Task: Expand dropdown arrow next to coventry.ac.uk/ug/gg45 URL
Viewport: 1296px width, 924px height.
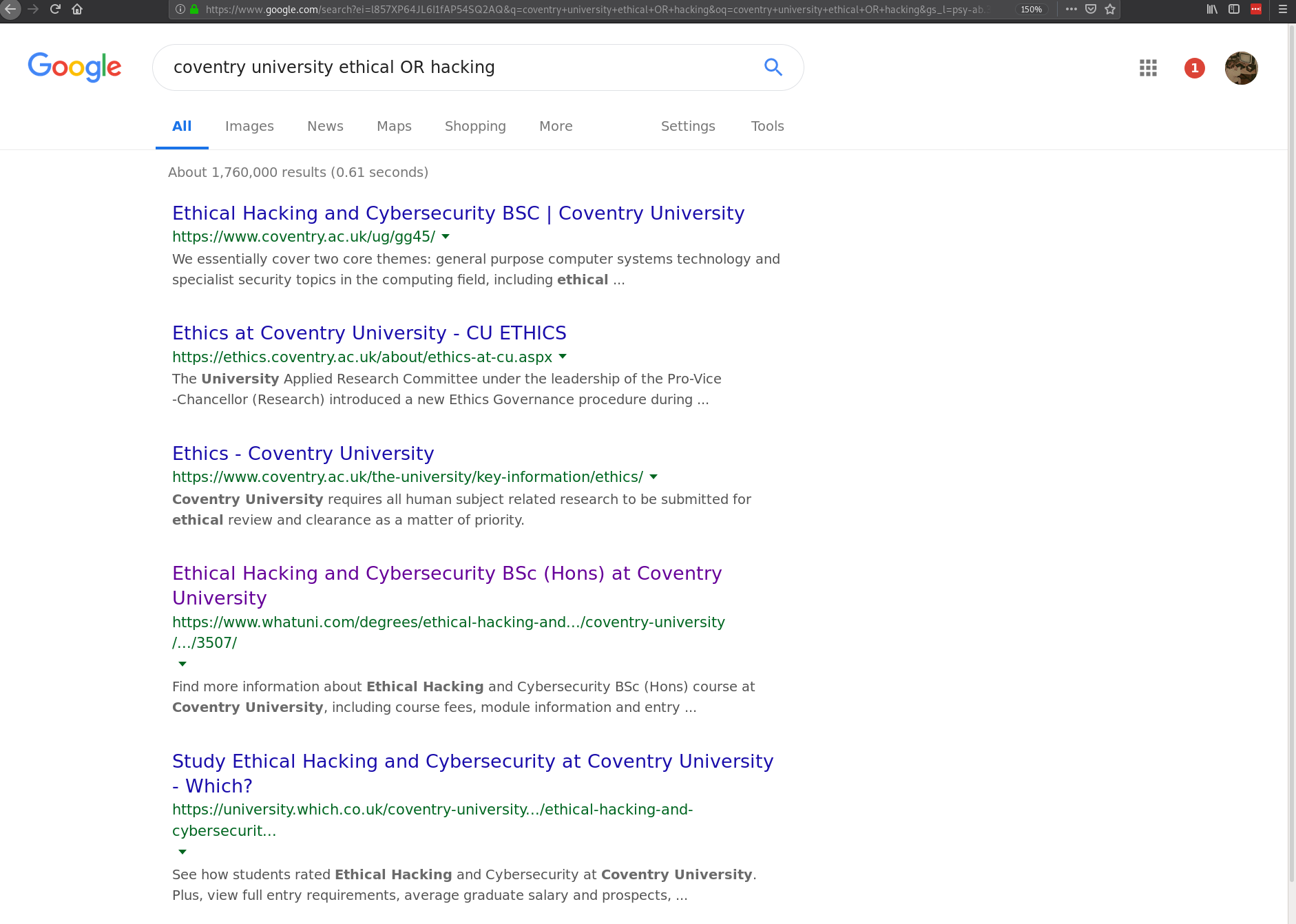Action: [x=446, y=236]
